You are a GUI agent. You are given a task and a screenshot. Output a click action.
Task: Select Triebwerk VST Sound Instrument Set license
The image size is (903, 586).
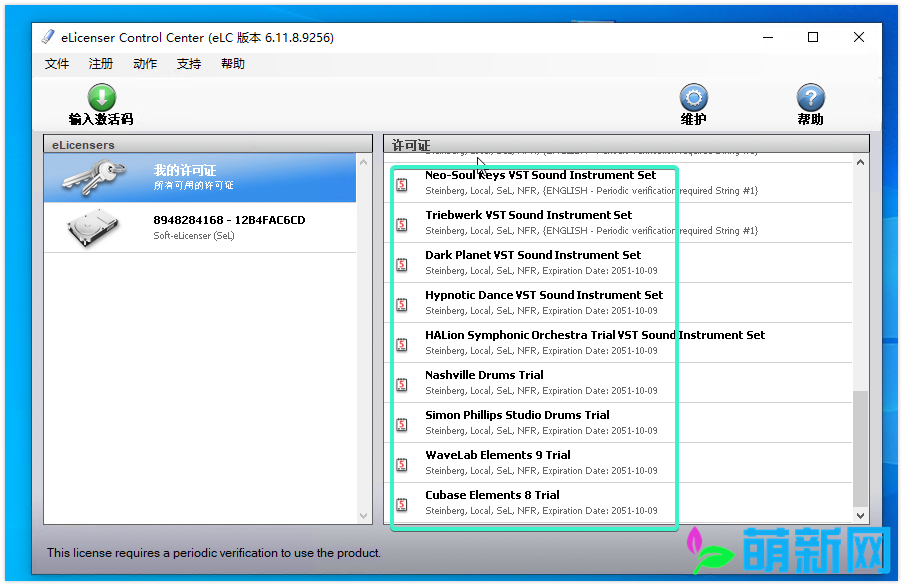[x=619, y=222]
